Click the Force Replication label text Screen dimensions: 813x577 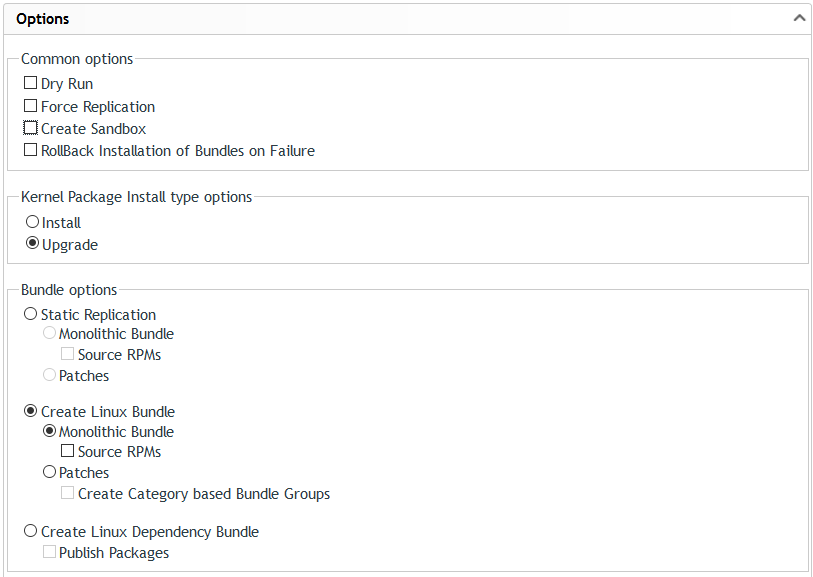pos(98,107)
